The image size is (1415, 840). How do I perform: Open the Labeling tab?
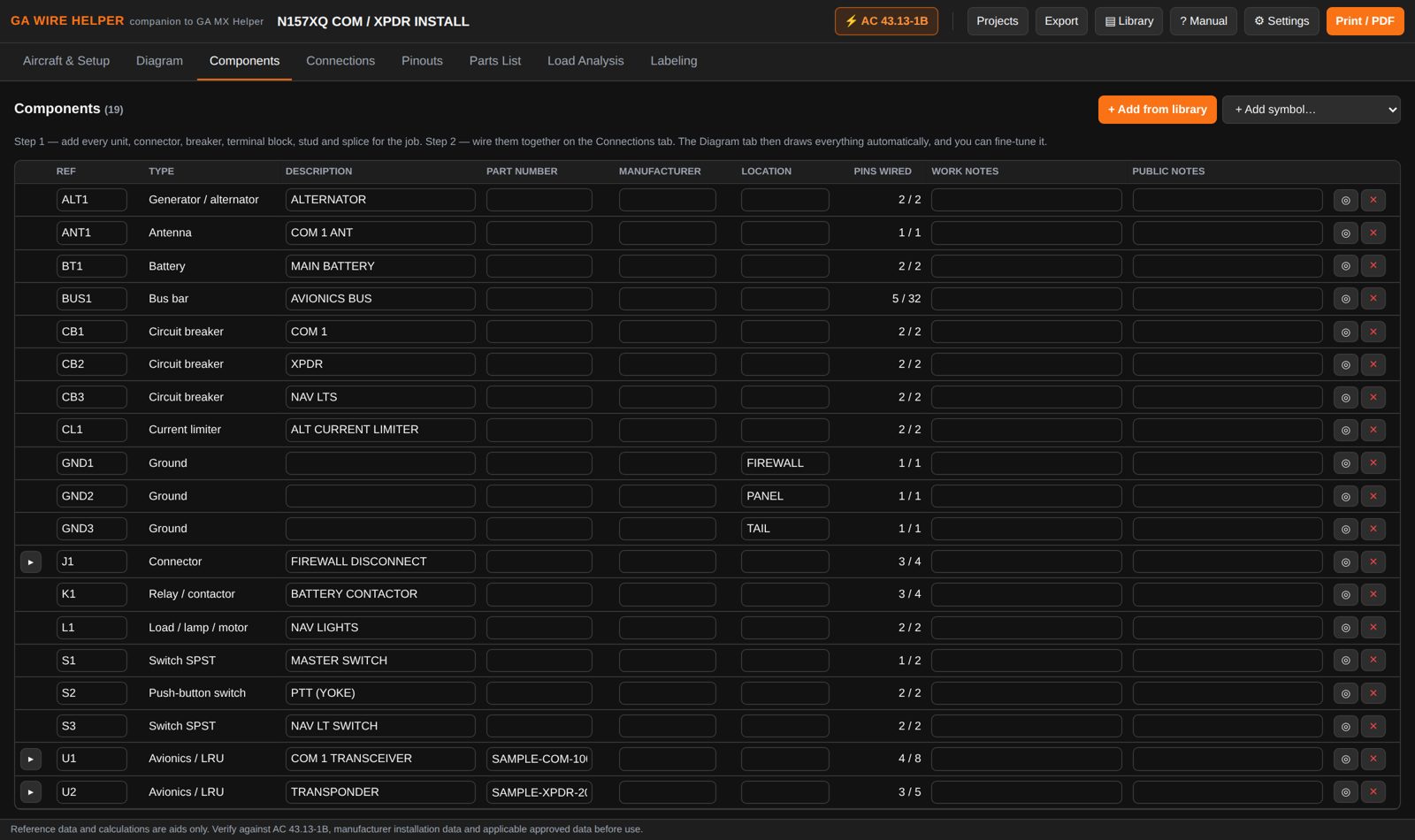pyautogui.click(x=674, y=61)
